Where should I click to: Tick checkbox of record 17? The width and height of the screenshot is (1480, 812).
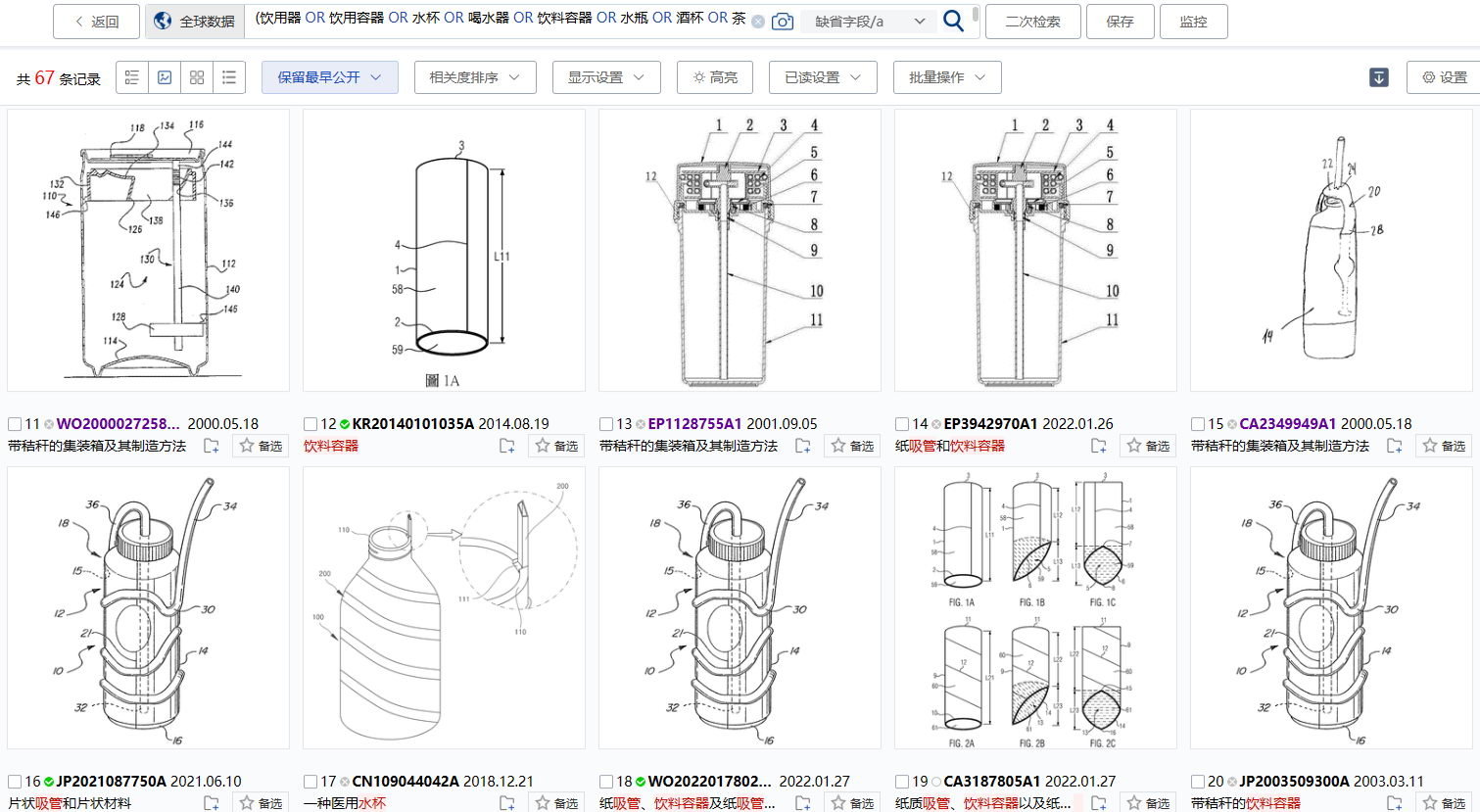310,782
